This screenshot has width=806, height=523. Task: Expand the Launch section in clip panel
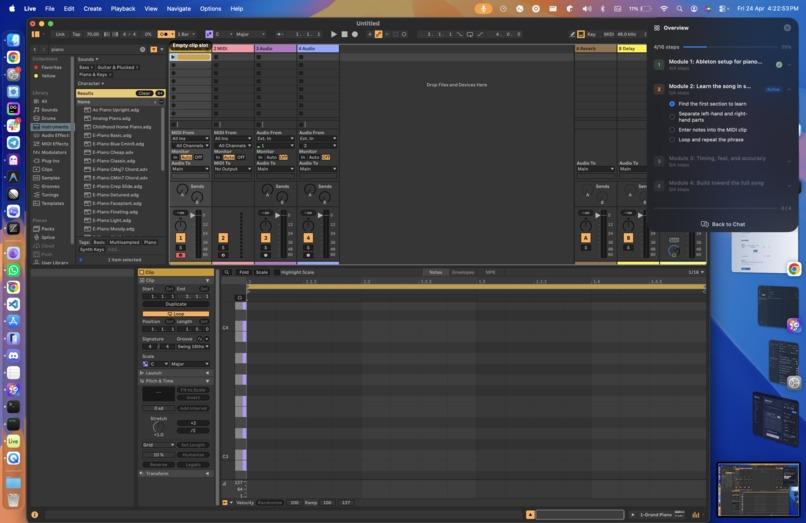pos(175,373)
